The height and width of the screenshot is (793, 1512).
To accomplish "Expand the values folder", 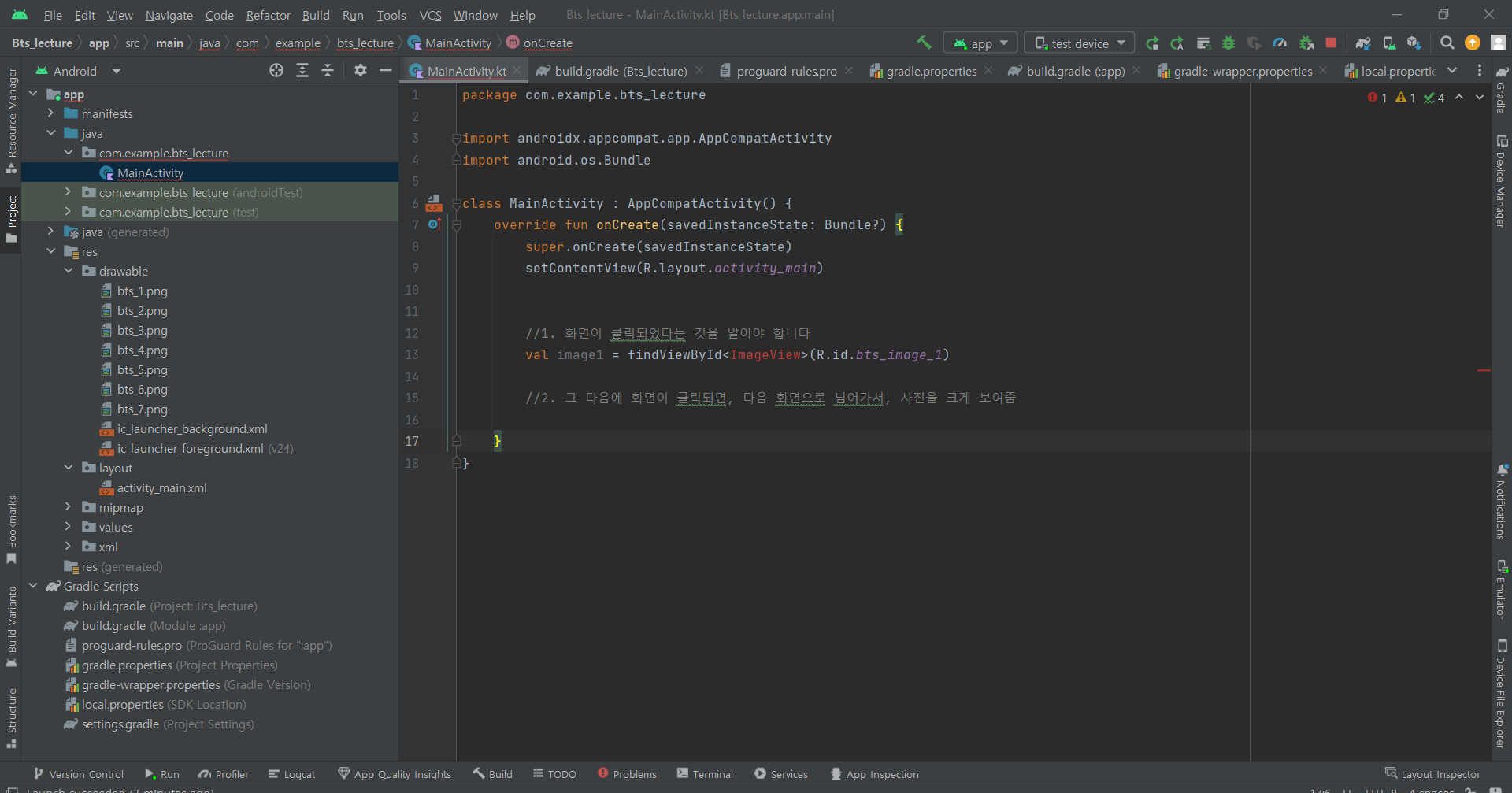I will click(69, 527).
